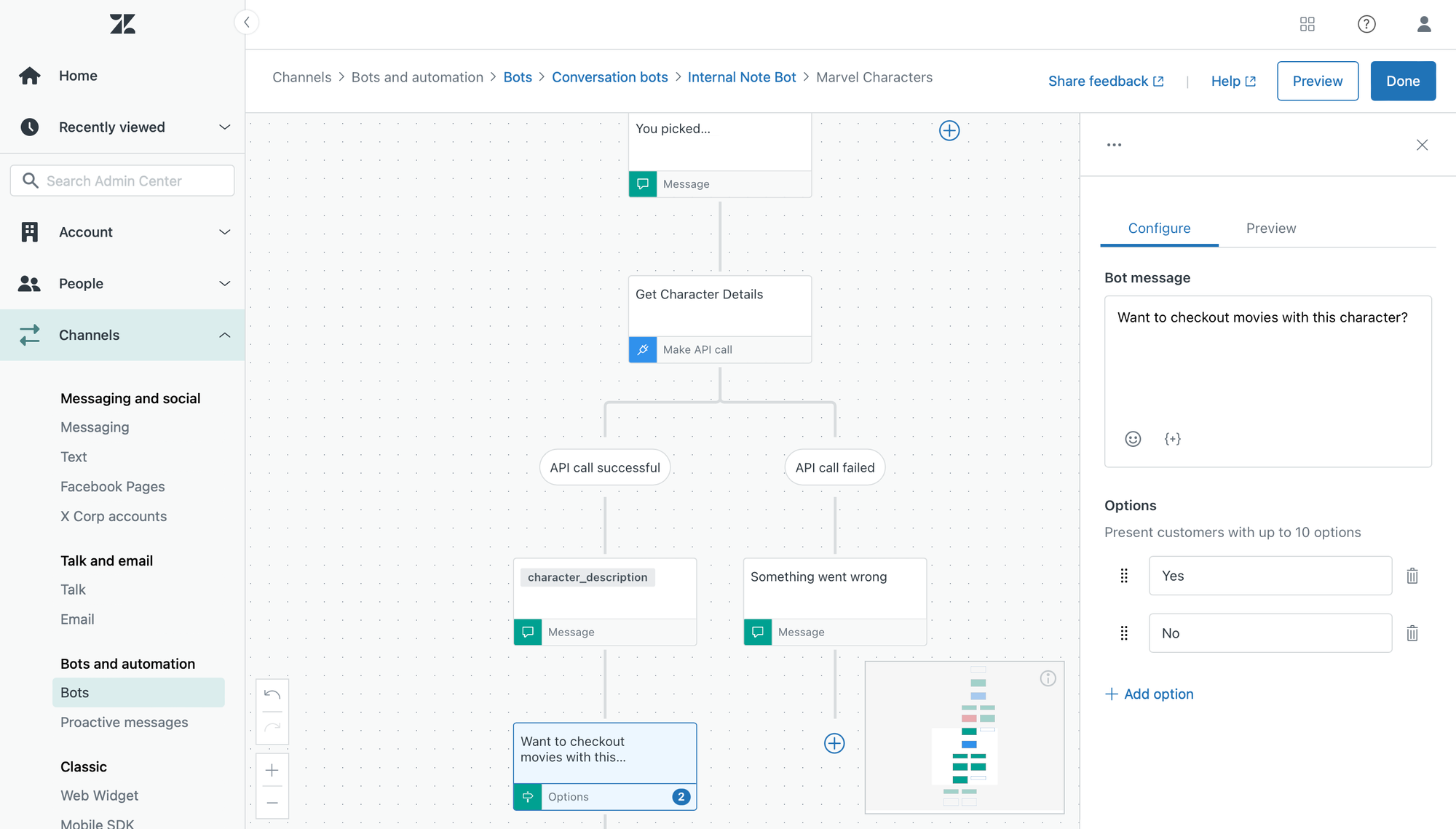The height and width of the screenshot is (829, 1456).
Task: Delete the No option with the trash icon
Action: point(1412,633)
